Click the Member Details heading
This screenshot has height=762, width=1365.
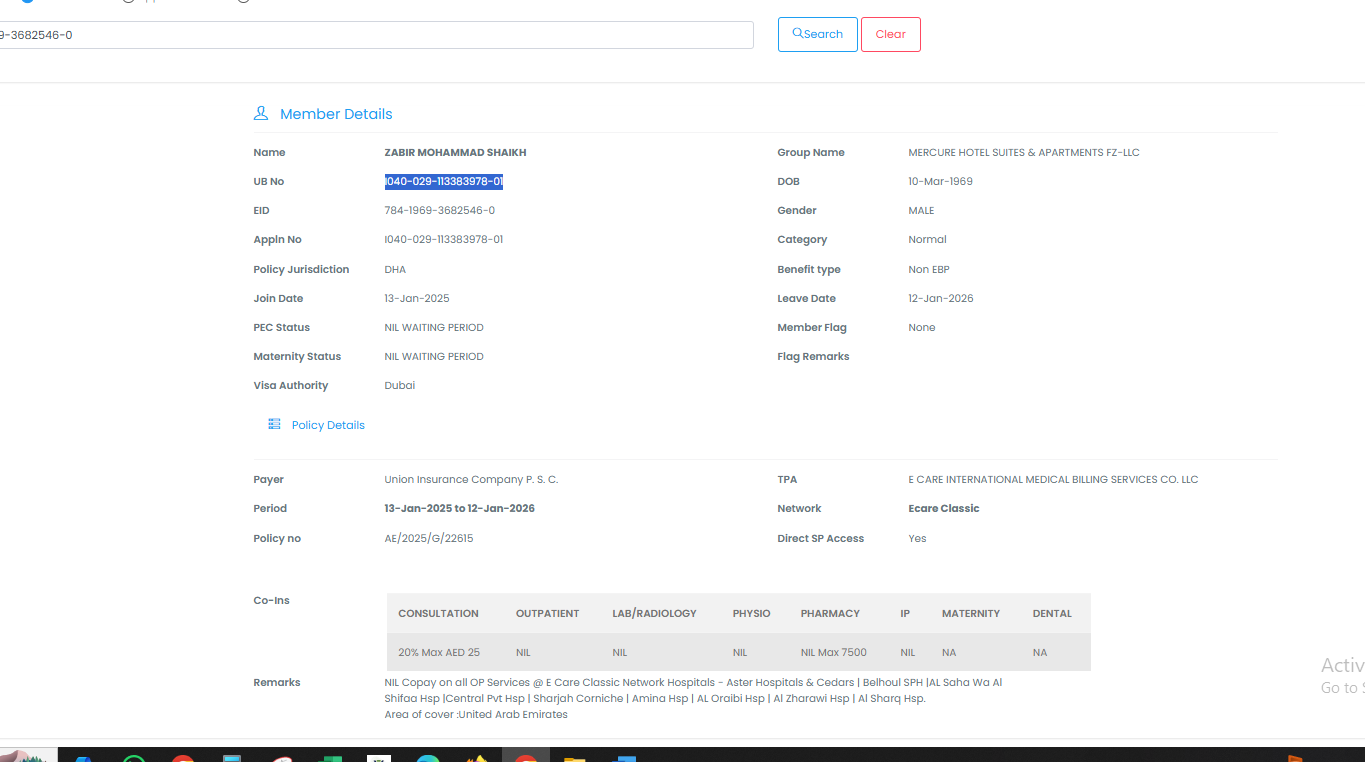336,114
